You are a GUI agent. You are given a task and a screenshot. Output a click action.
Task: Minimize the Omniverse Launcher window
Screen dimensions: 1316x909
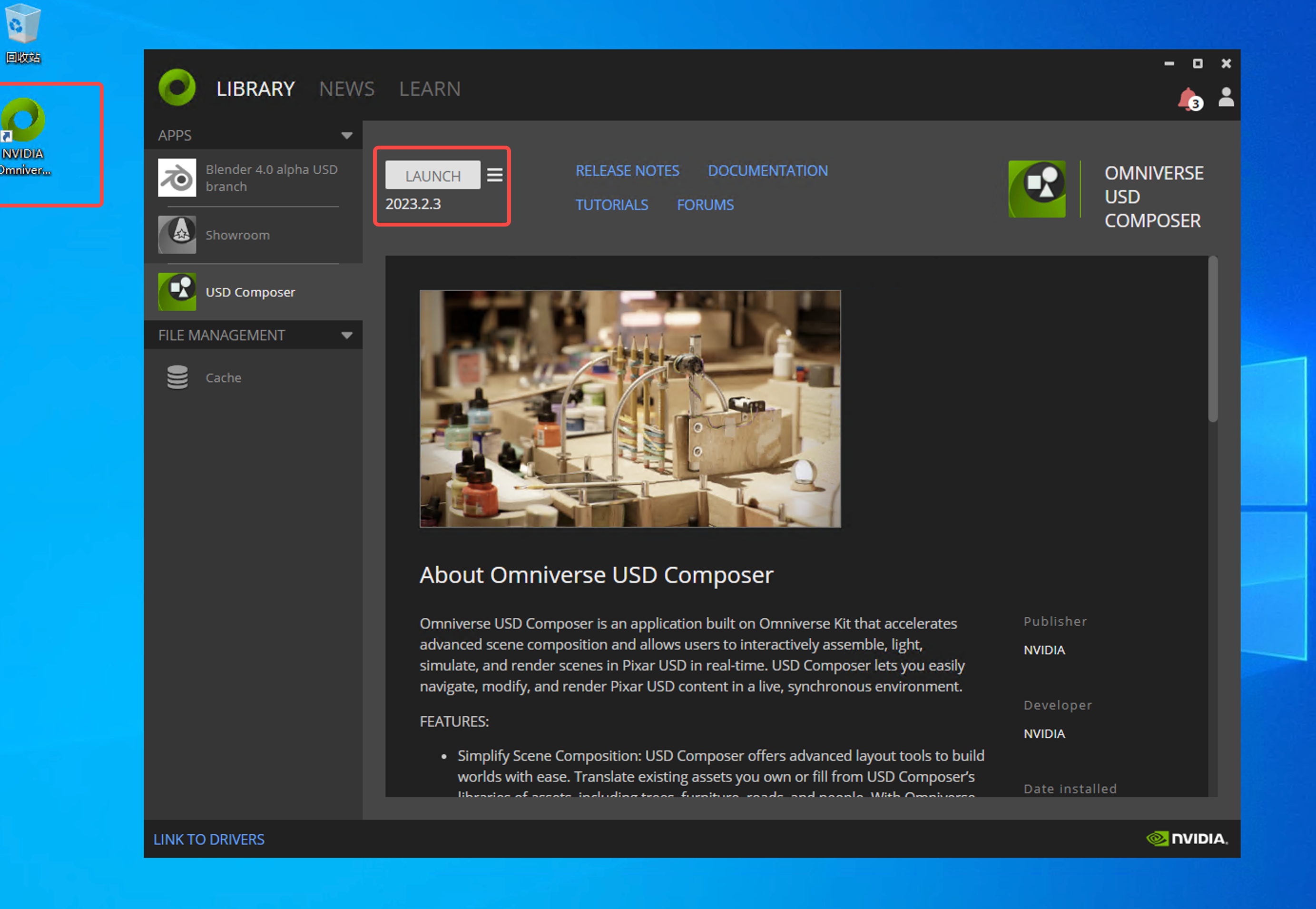1169,64
